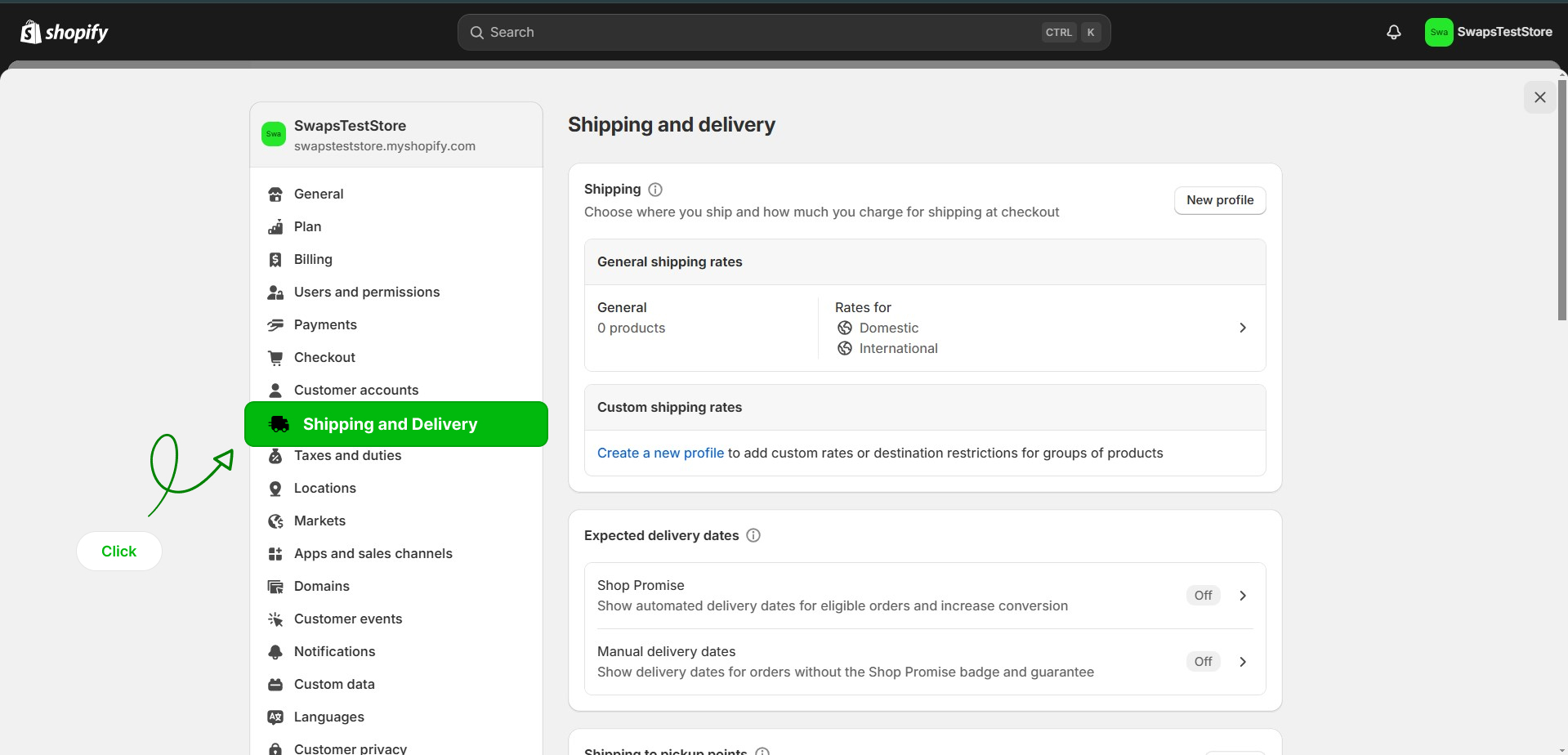
Task: Click the Shopify logo
Action: pos(65,32)
